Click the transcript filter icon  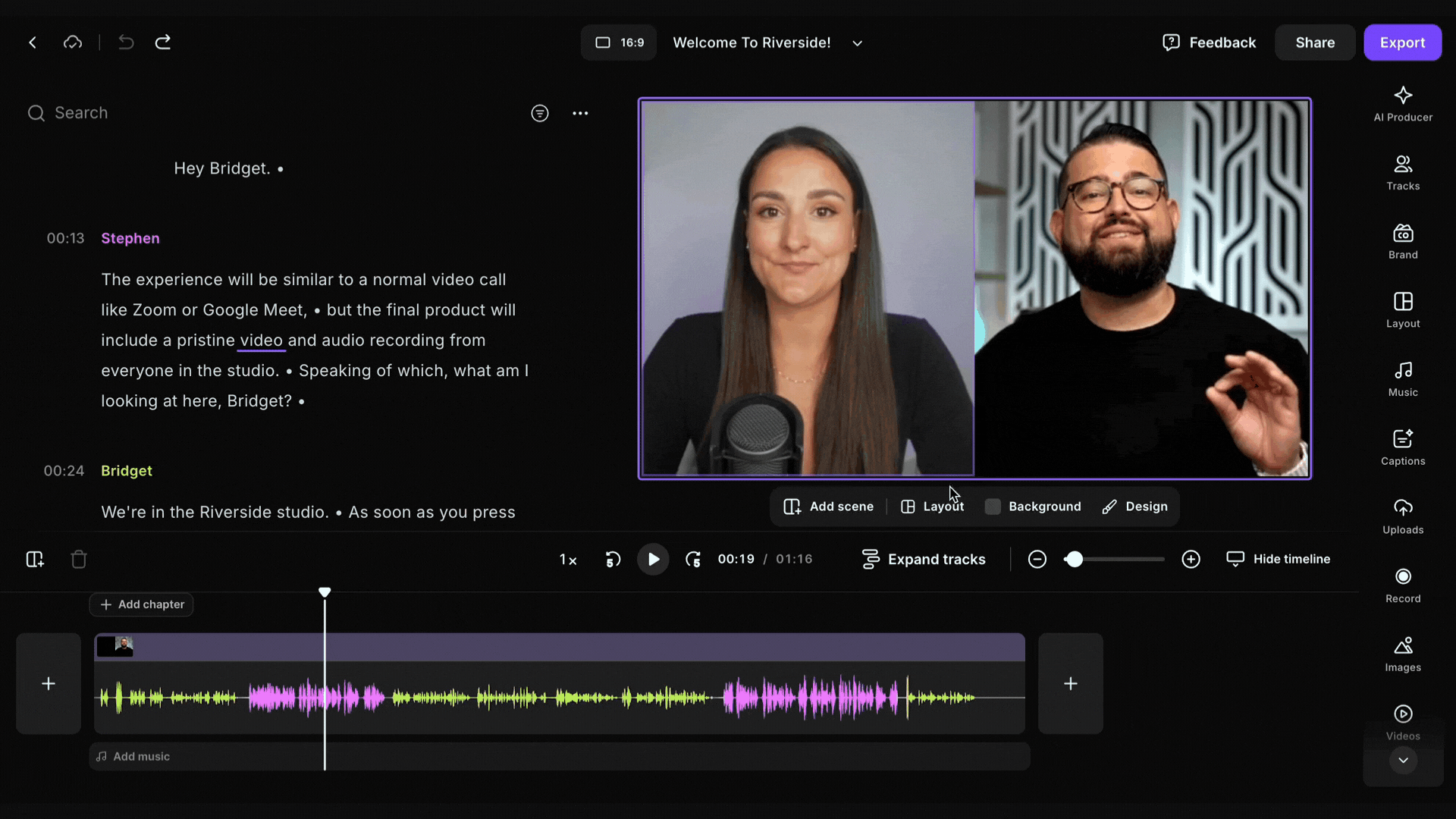(x=539, y=113)
